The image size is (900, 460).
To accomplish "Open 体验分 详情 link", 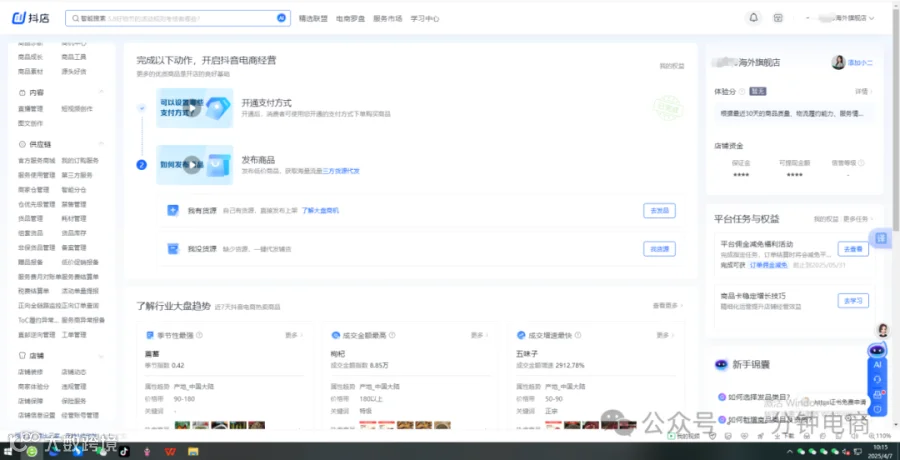I will tap(864, 91).
